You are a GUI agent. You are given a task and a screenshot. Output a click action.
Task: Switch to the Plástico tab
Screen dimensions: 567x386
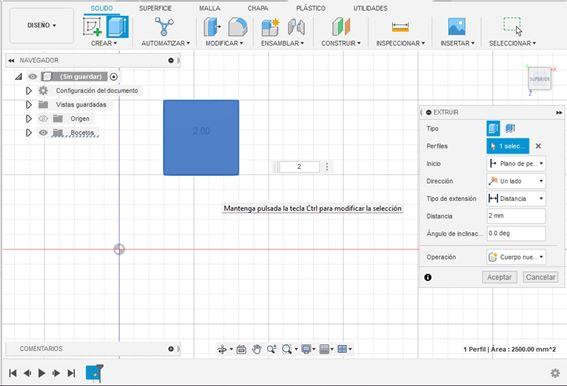click(x=311, y=8)
